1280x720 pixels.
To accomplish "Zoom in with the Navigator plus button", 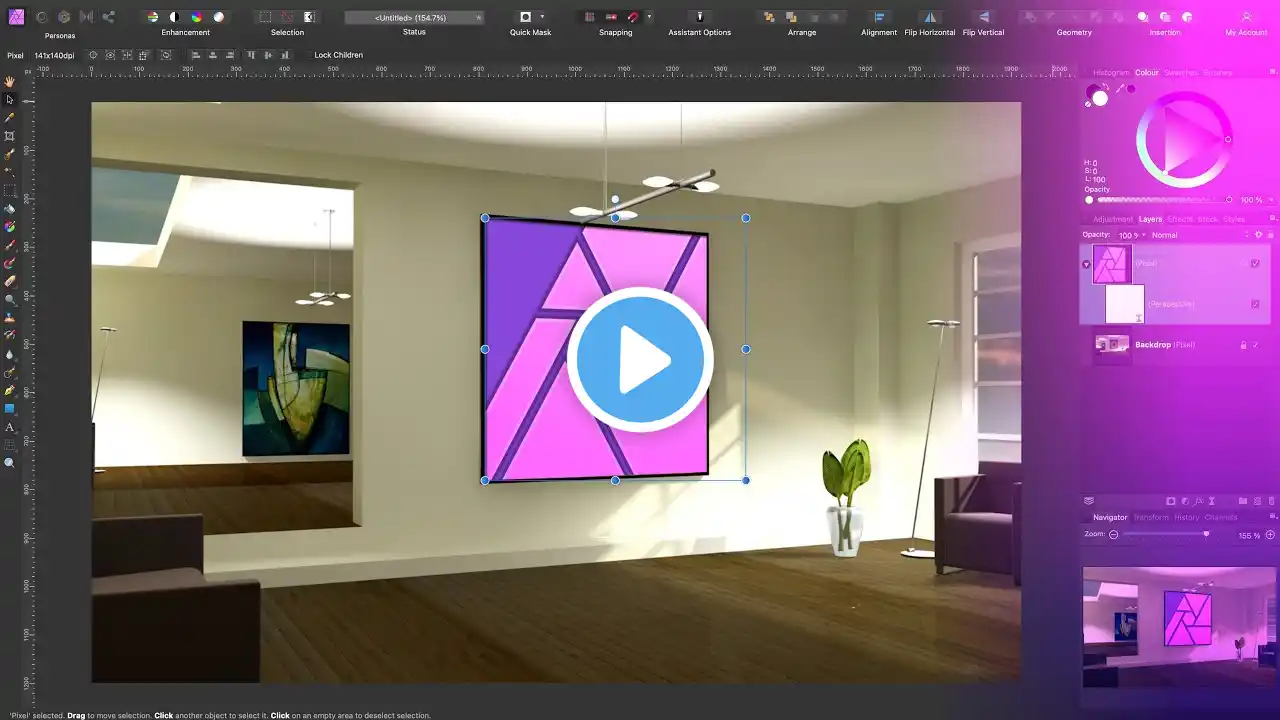I will tap(1270, 535).
